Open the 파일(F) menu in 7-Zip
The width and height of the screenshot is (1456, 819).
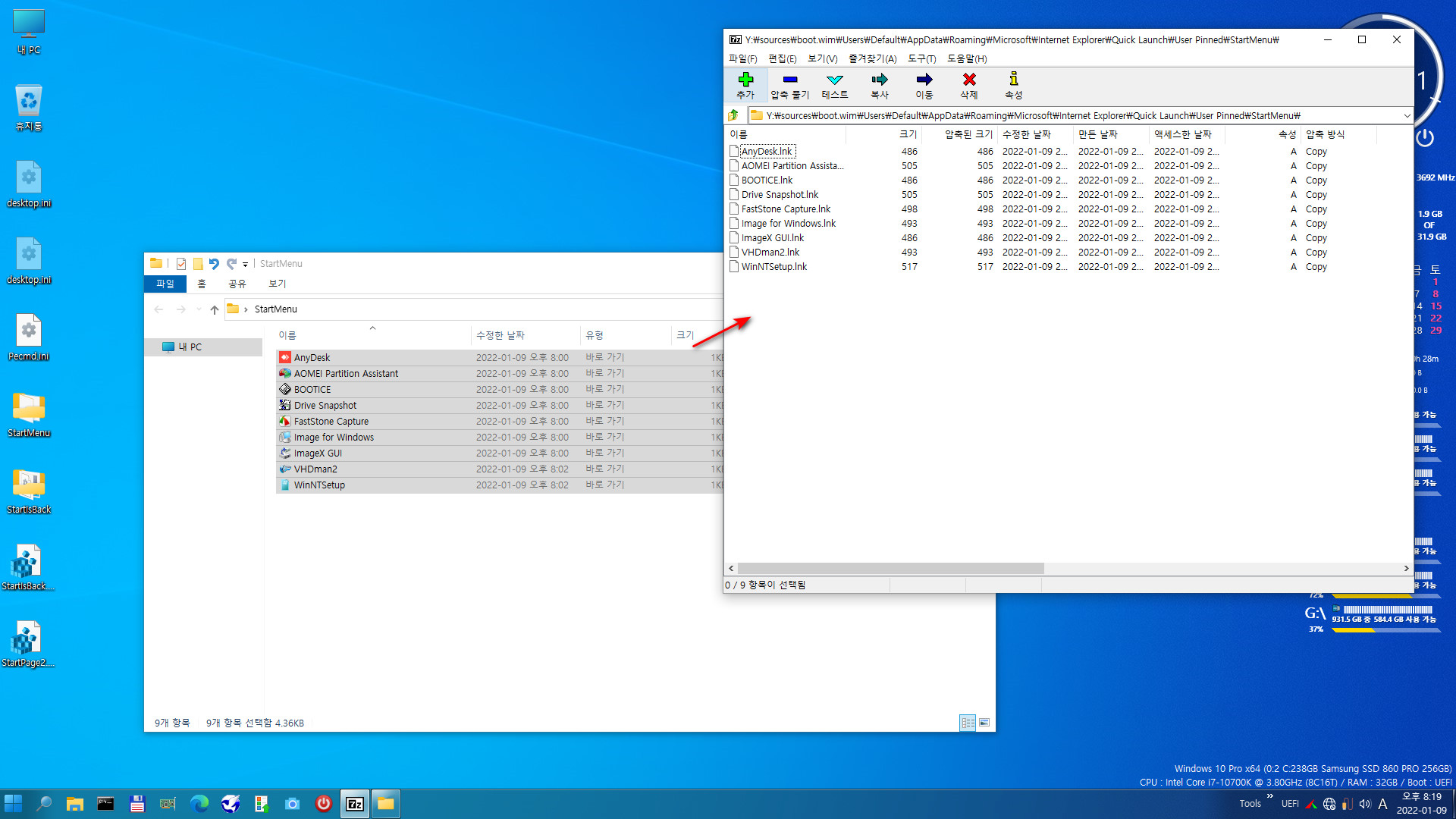click(x=742, y=58)
